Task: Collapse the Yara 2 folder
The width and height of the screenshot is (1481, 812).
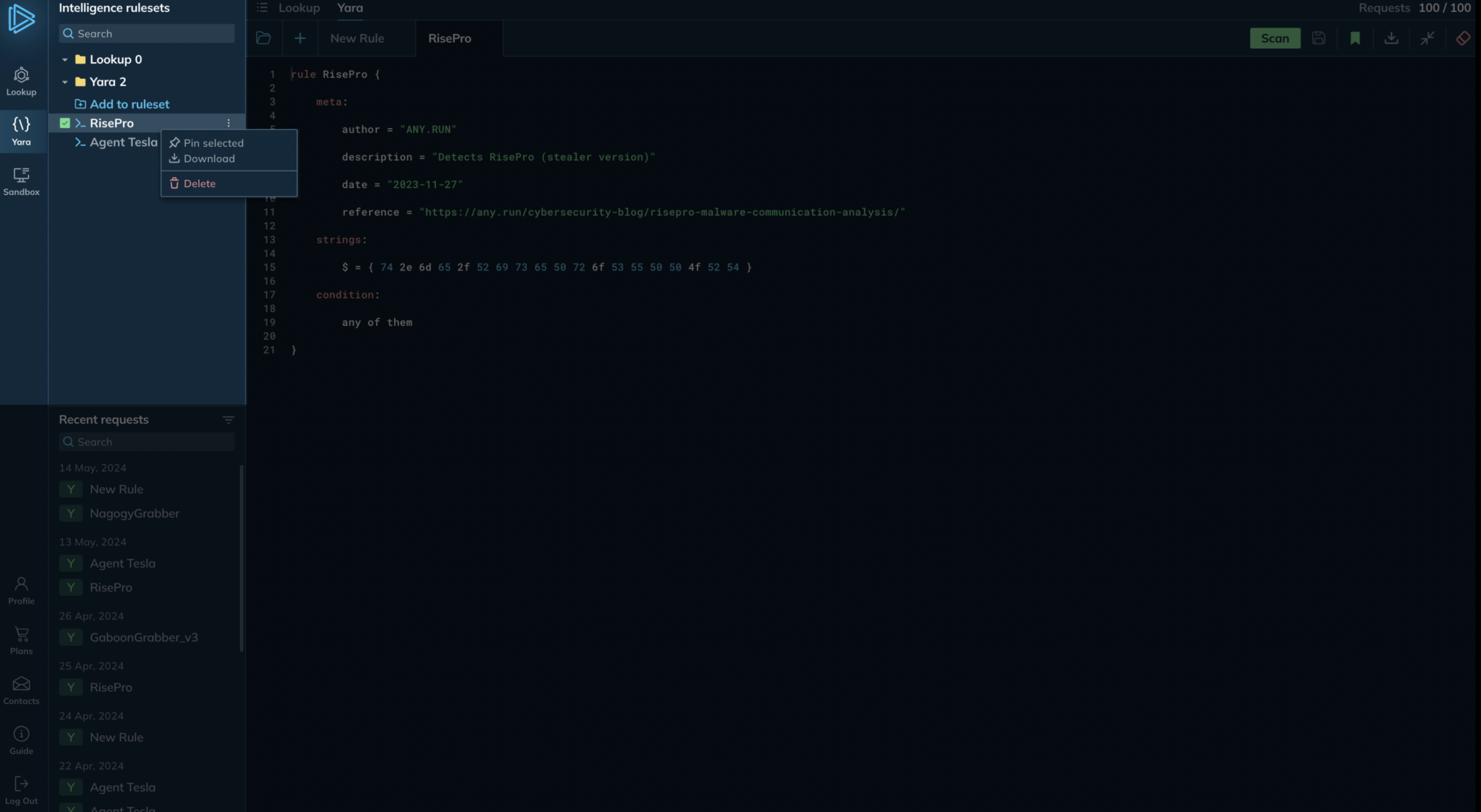Action: [65, 82]
